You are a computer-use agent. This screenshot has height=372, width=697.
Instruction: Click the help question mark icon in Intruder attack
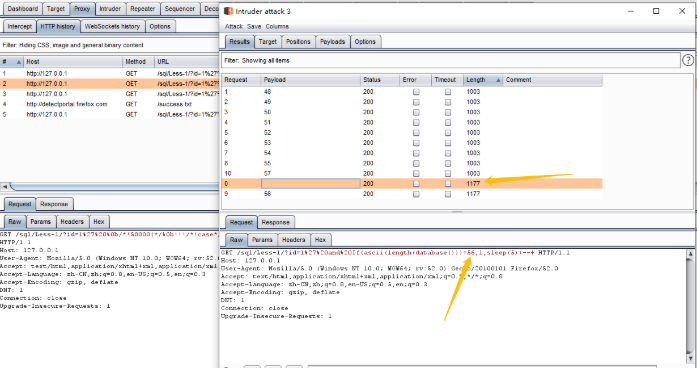[688, 60]
